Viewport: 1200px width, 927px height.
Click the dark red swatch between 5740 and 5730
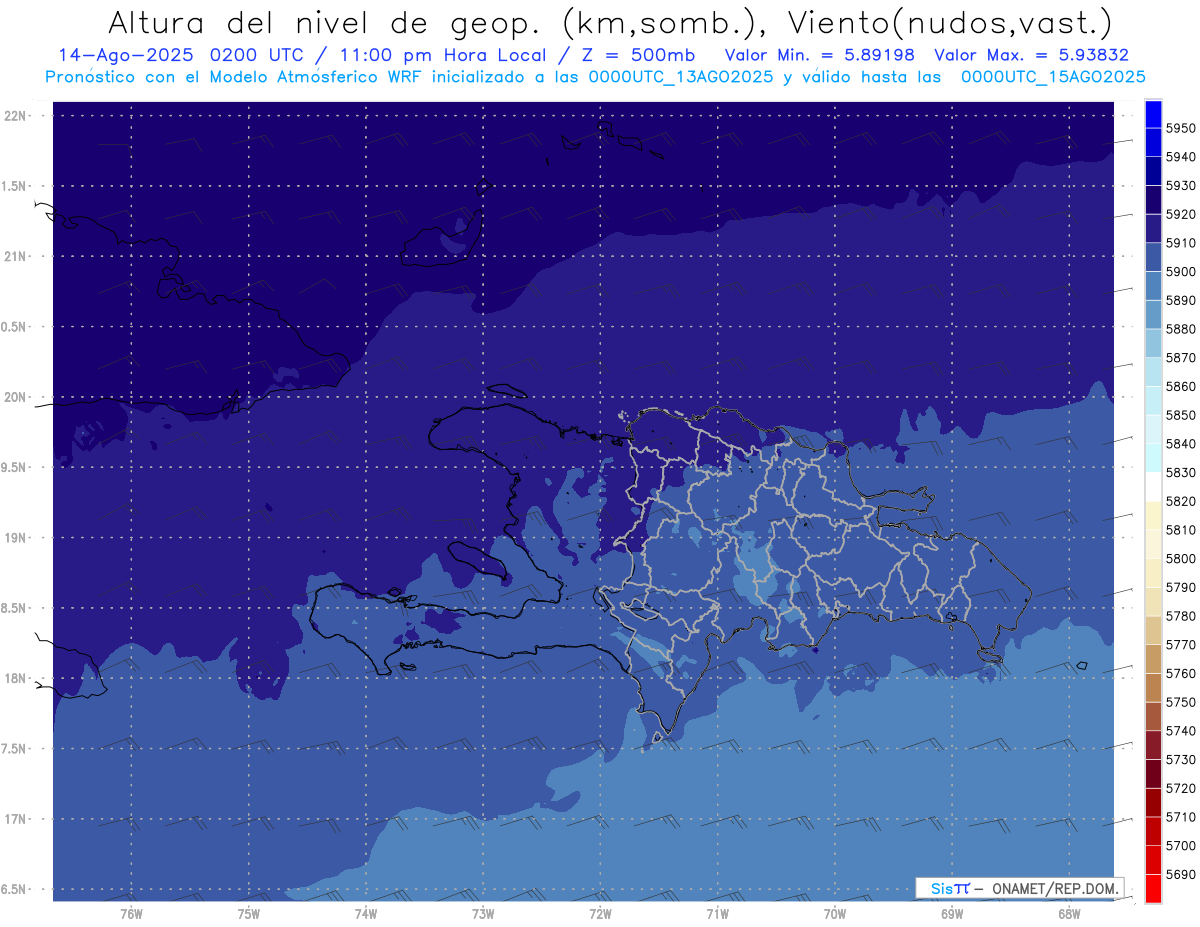pos(1153,746)
